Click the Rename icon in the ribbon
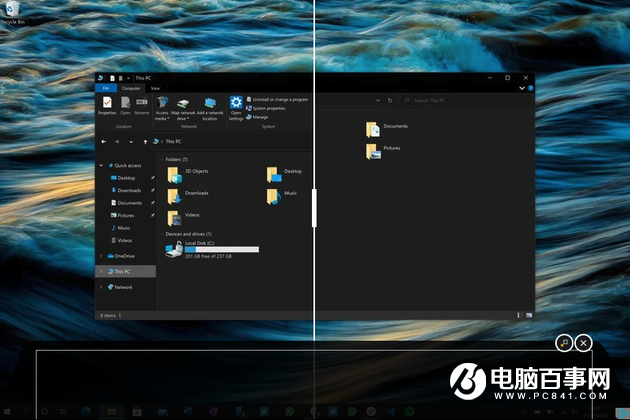This screenshot has width=630, height=420. point(141,106)
